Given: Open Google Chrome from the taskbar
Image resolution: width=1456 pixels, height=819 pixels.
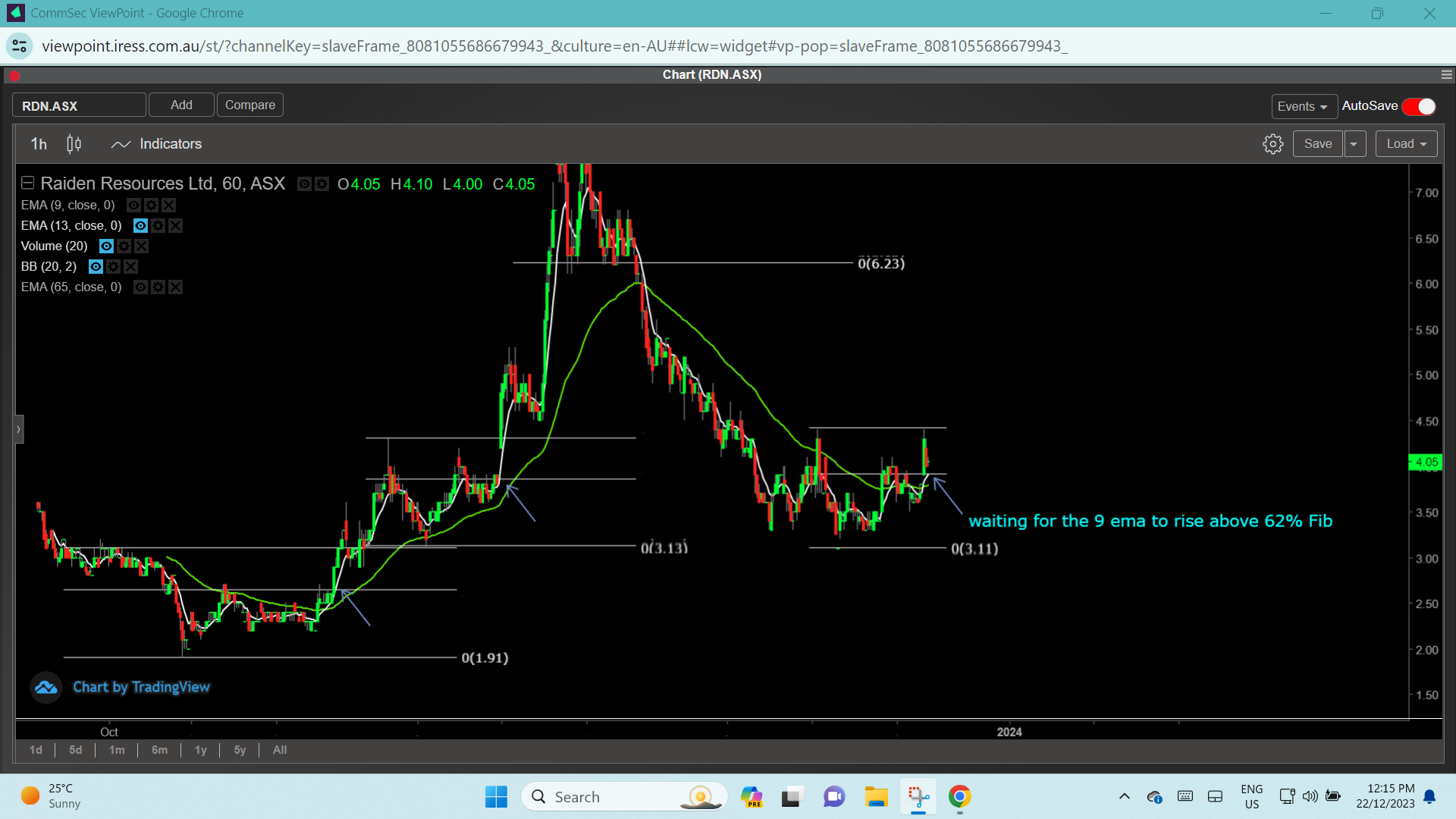Looking at the screenshot, I should click(x=959, y=797).
